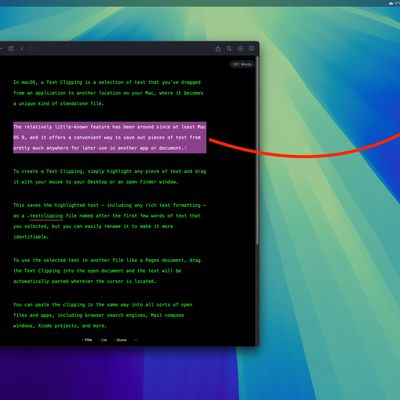Click line 'files and apps, including browser search'
Screen dimensions: 400x400
(x=99, y=315)
